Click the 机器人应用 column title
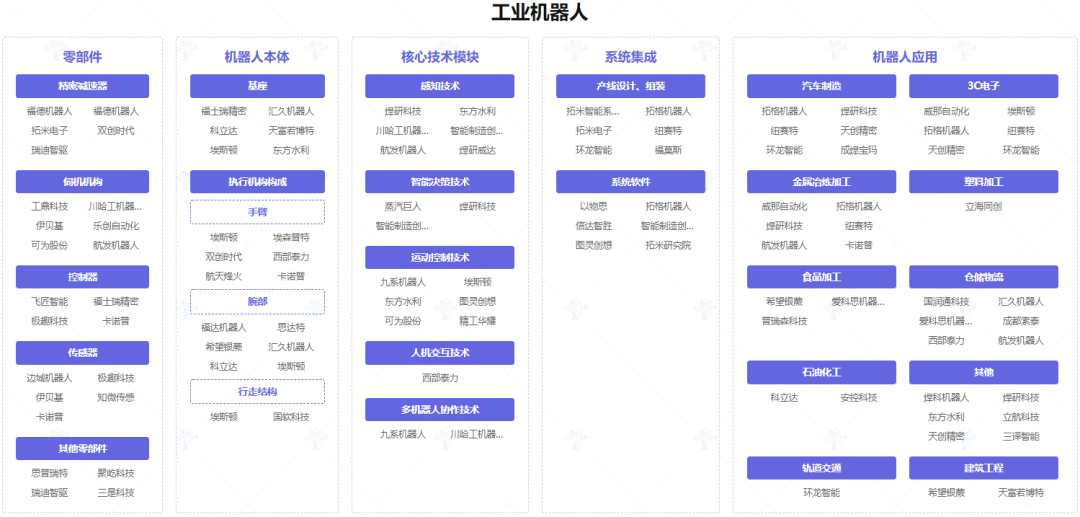The image size is (1080, 517). click(x=904, y=57)
